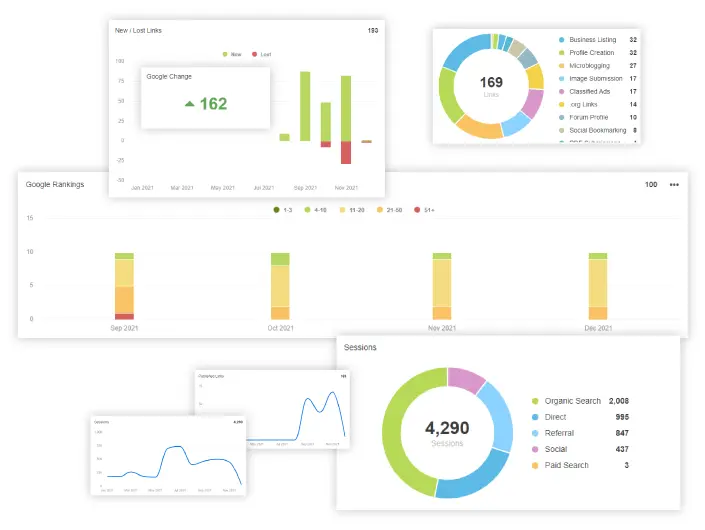Open the small Sessions line chart thumbnail
This screenshot has width=705, height=530.
[x=167, y=455]
